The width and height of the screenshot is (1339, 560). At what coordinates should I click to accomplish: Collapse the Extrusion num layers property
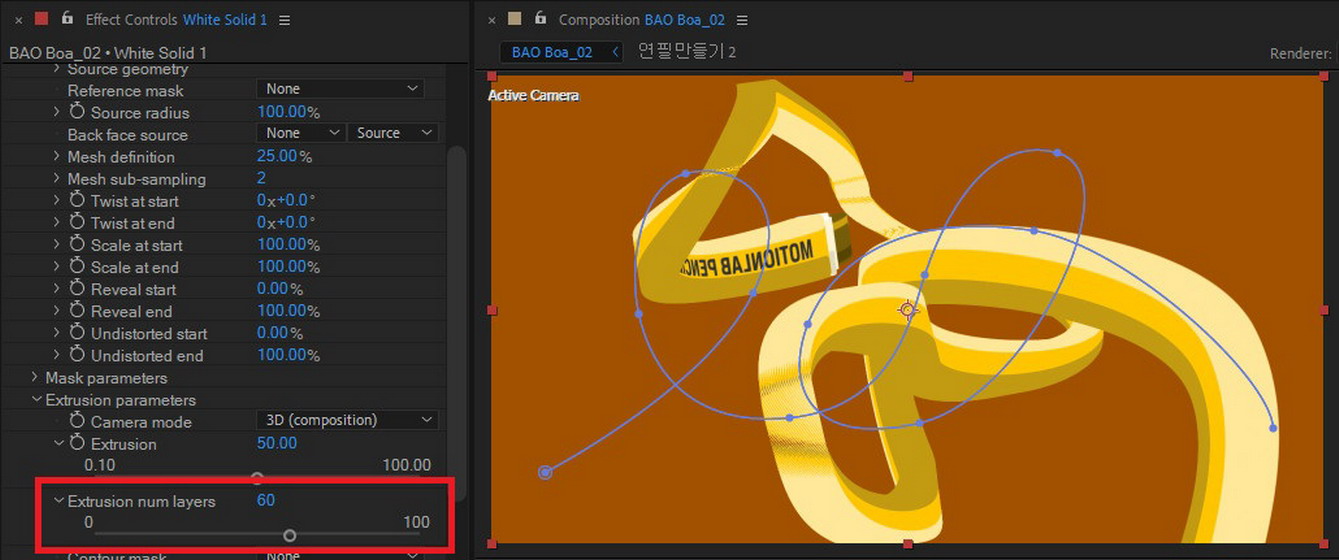[58, 500]
